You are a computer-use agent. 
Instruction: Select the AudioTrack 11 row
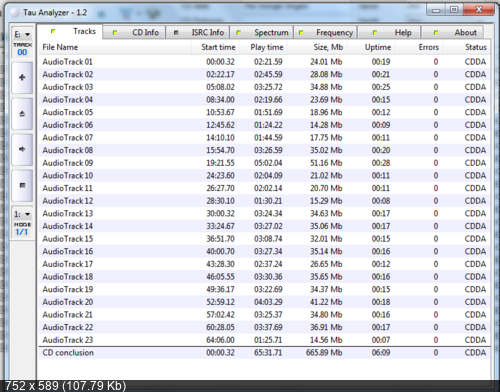(x=264, y=188)
